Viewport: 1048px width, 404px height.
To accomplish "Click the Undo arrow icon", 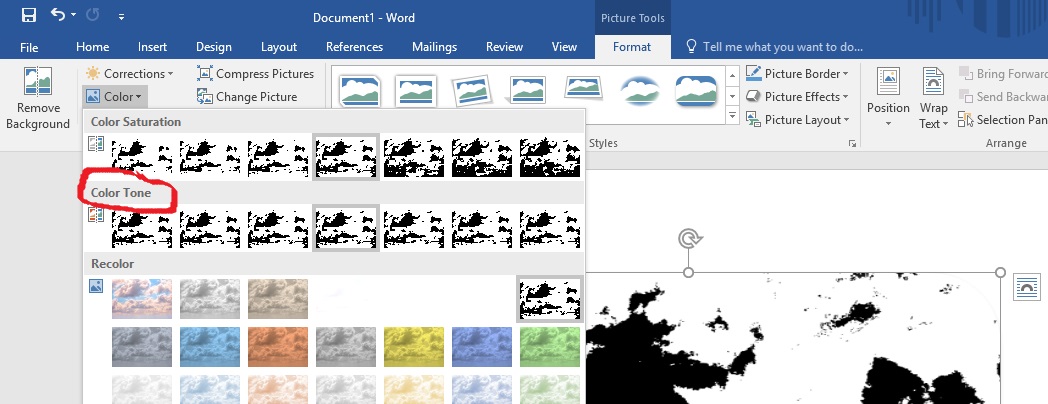I will (x=58, y=15).
